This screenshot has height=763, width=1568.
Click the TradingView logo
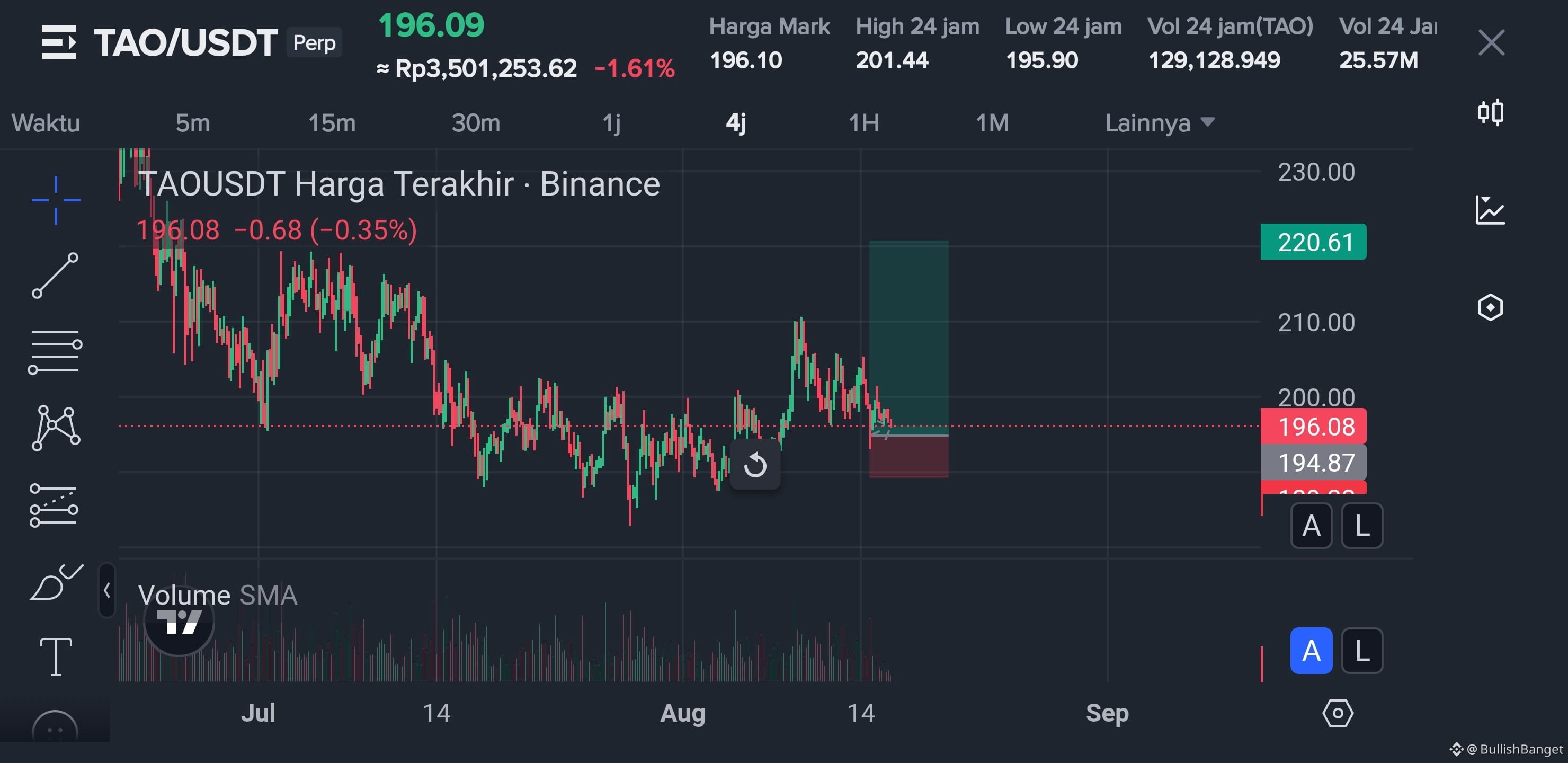pos(180,621)
